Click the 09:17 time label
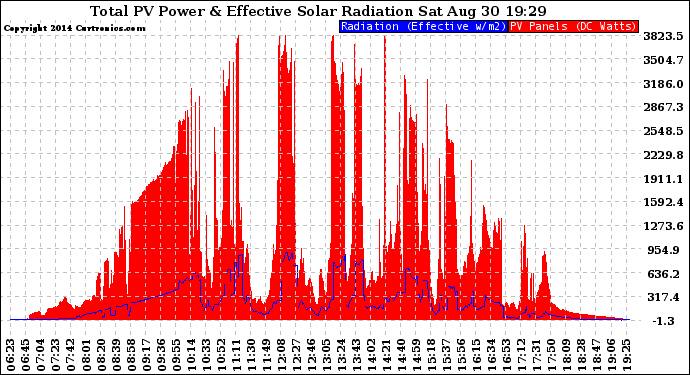This screenshot has width=690, height=375. pyautogui.click(x=147, y=354)
